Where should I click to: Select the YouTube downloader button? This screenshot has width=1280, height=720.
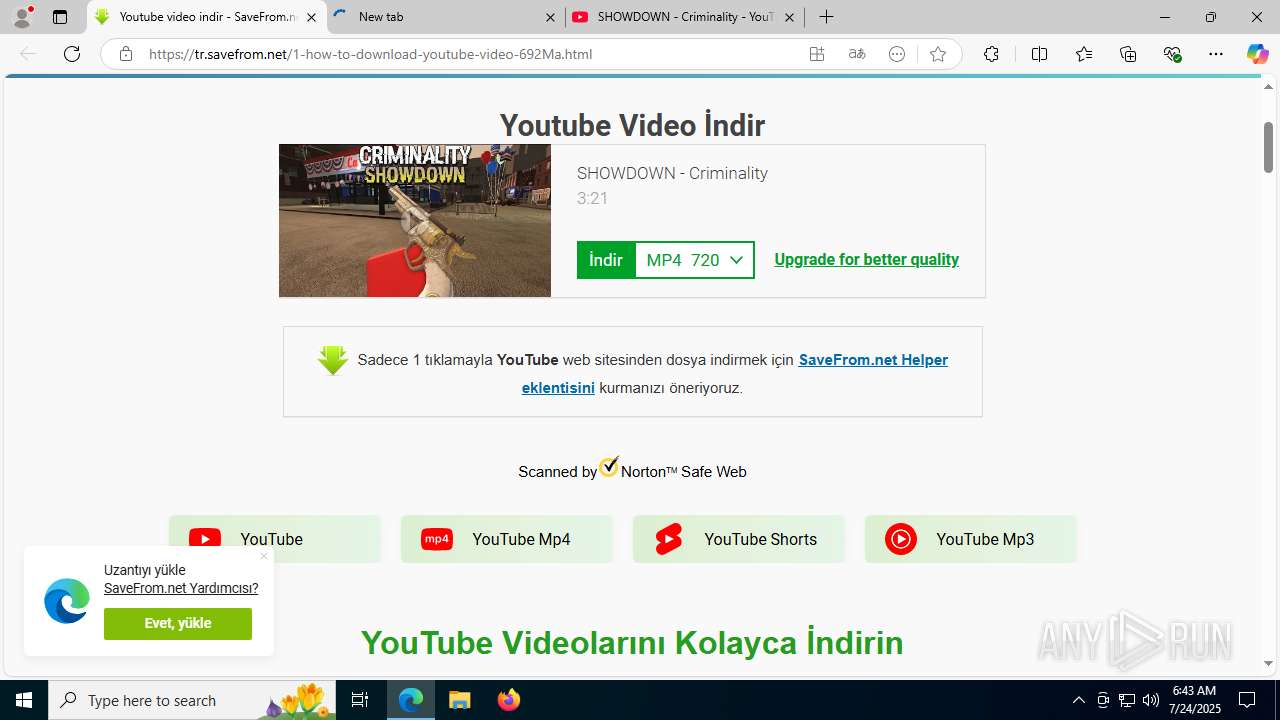275,539
